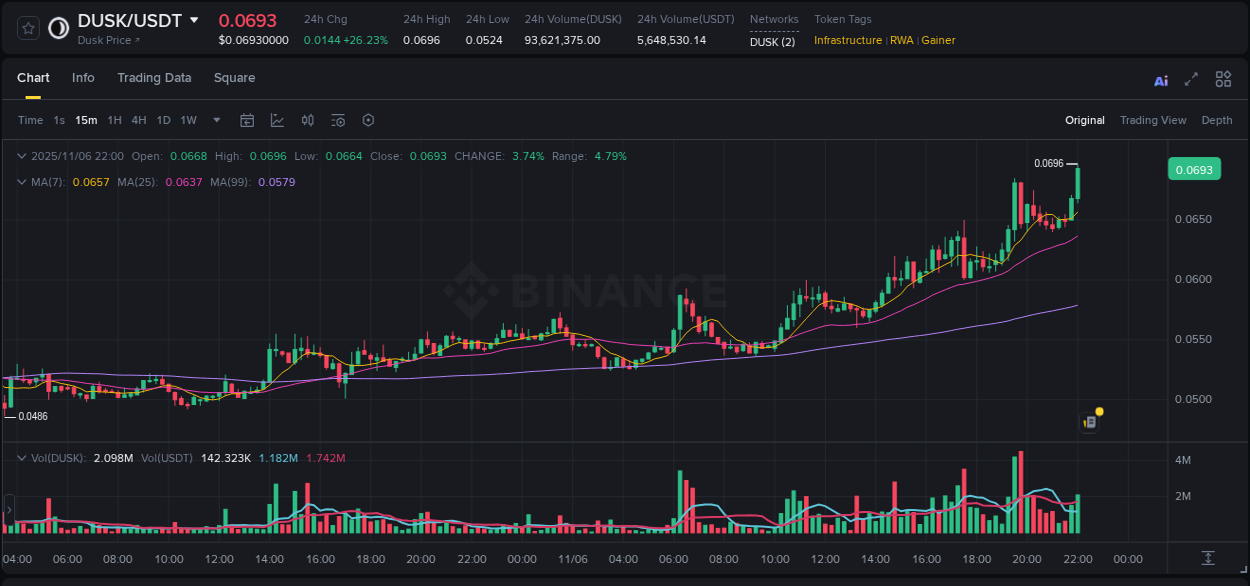
Task: Click the star favorite icon beside DUSK/USDT
Action: 27,28
